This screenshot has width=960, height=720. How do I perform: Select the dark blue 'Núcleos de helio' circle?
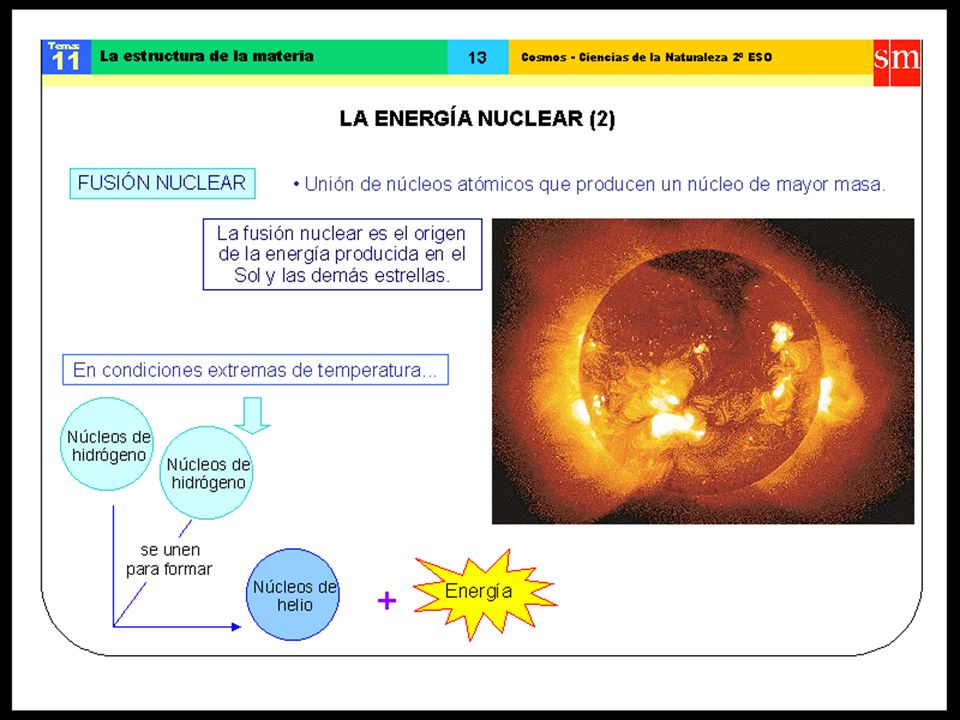point(293,594)
